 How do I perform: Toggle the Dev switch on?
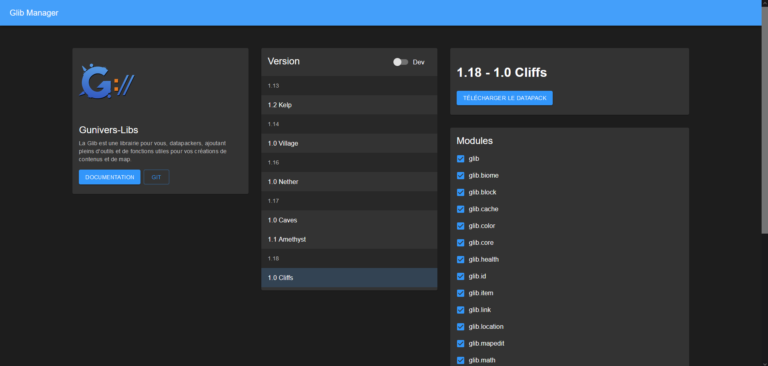point(400,62)
